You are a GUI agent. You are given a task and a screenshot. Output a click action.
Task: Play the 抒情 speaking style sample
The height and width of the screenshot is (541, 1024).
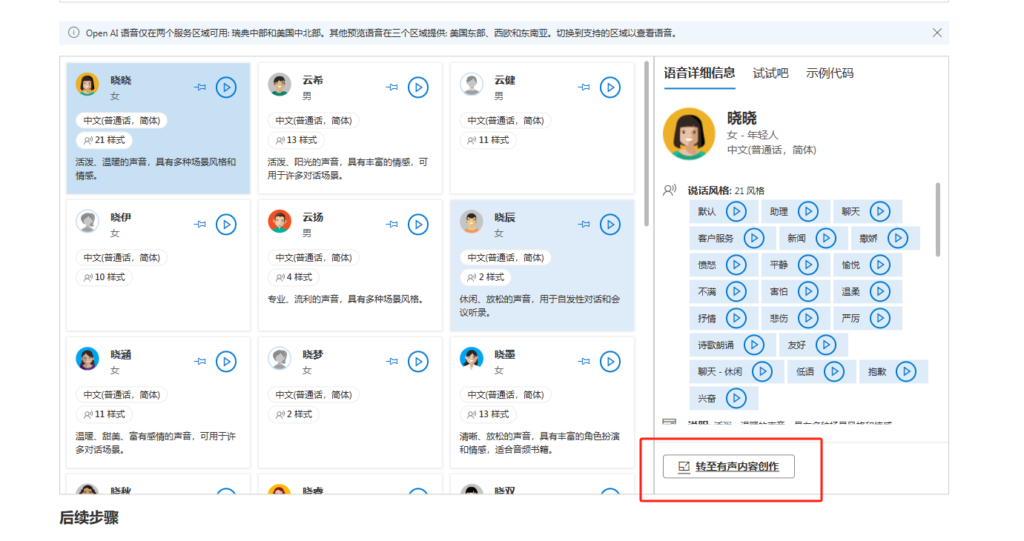click(x=736, y=318)
